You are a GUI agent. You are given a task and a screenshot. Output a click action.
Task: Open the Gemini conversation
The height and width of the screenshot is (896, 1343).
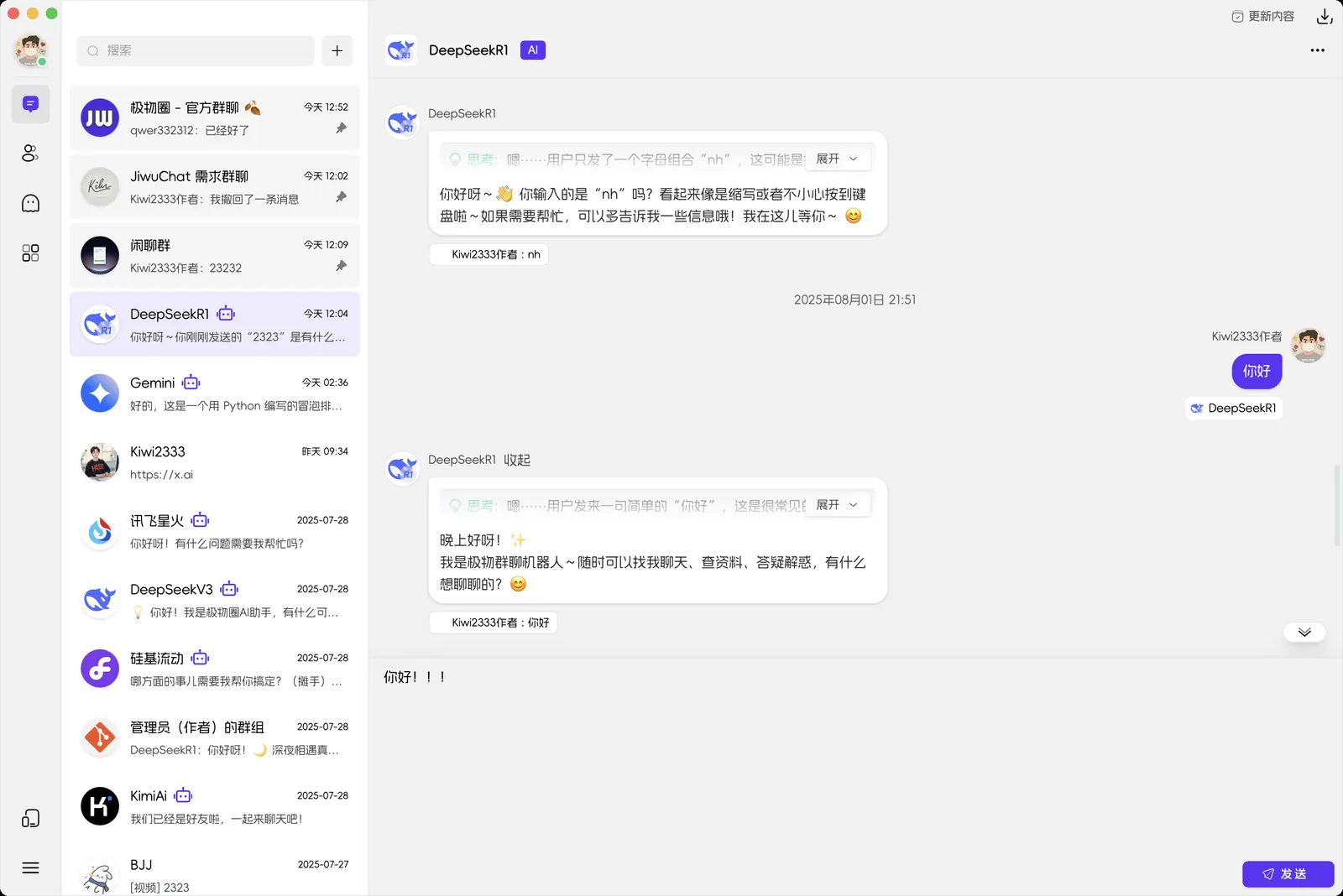pos(215,393)
